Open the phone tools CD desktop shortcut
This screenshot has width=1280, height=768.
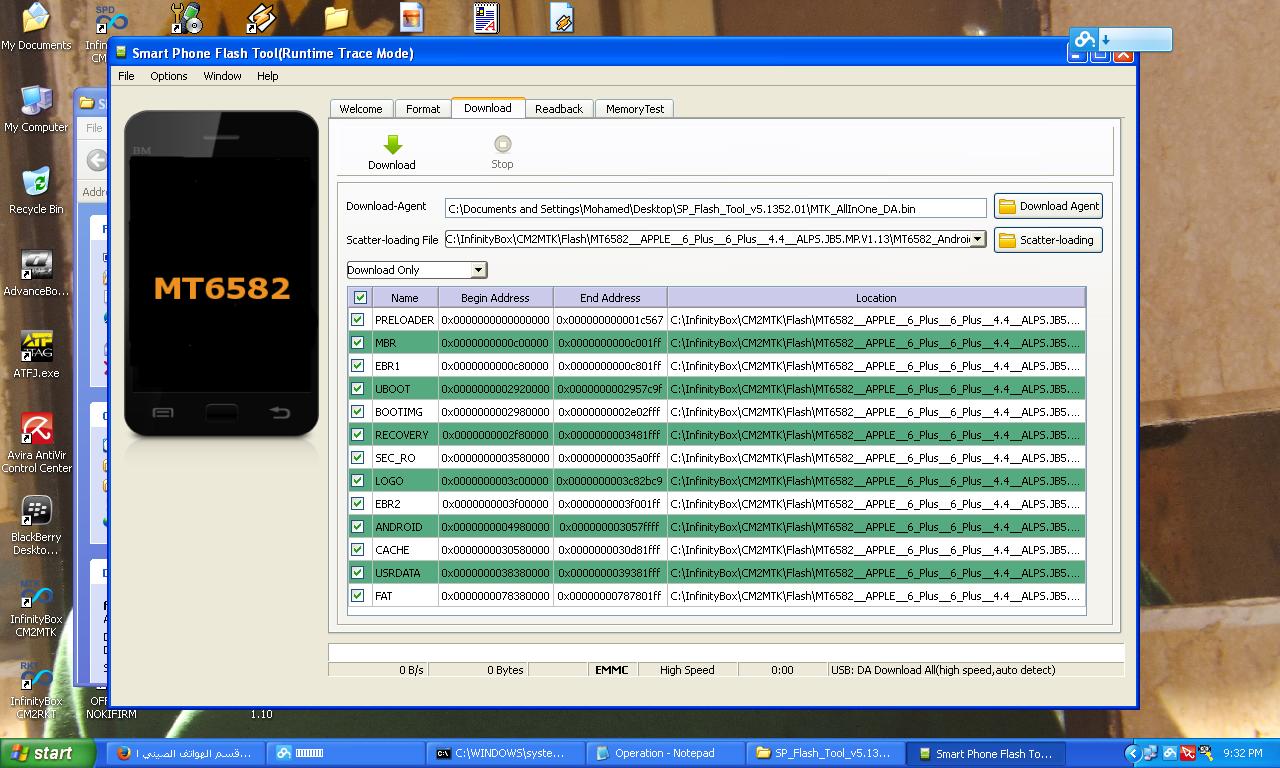(x=186, y=18)
